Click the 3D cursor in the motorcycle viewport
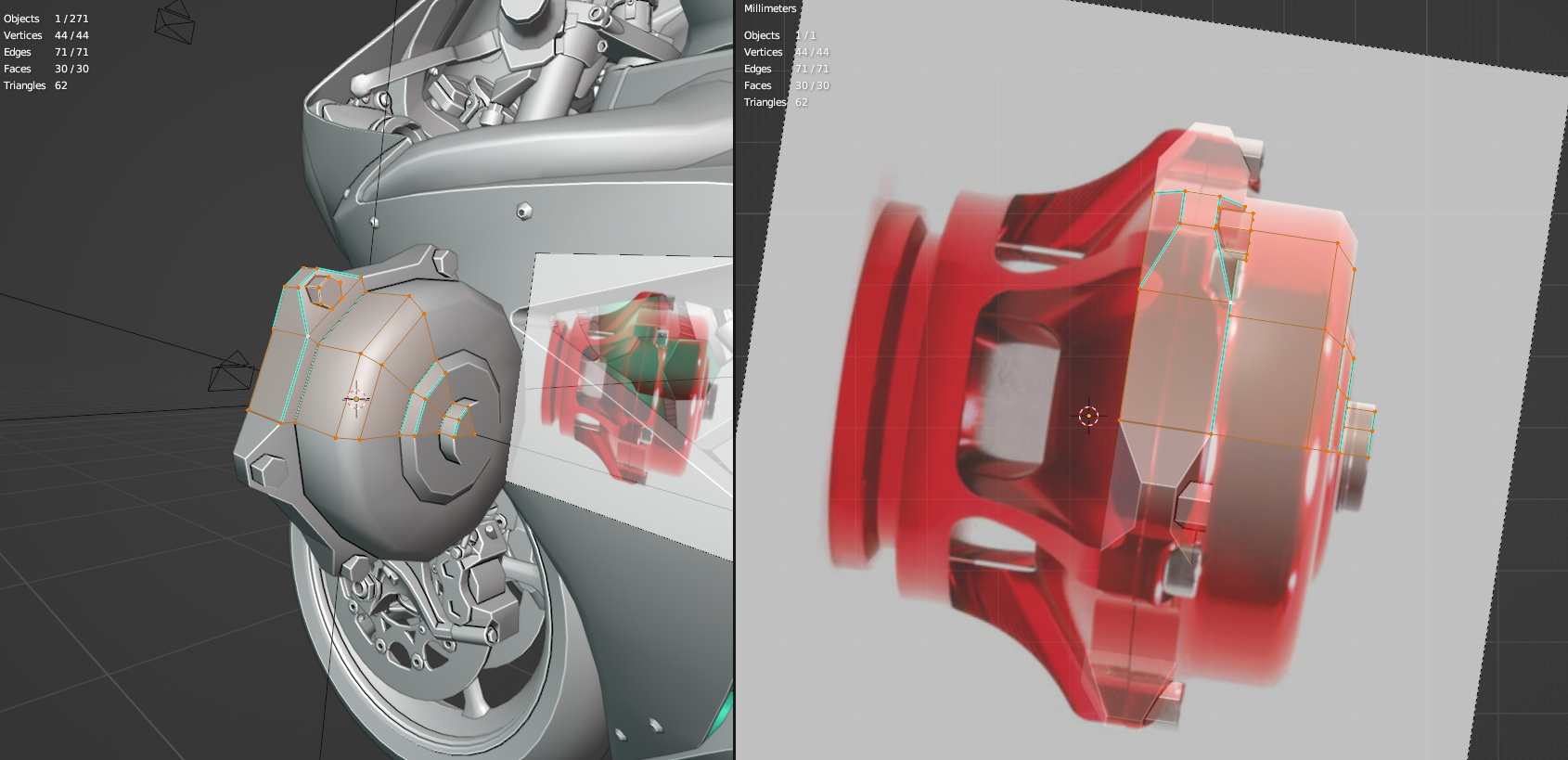 pos(356,399)
